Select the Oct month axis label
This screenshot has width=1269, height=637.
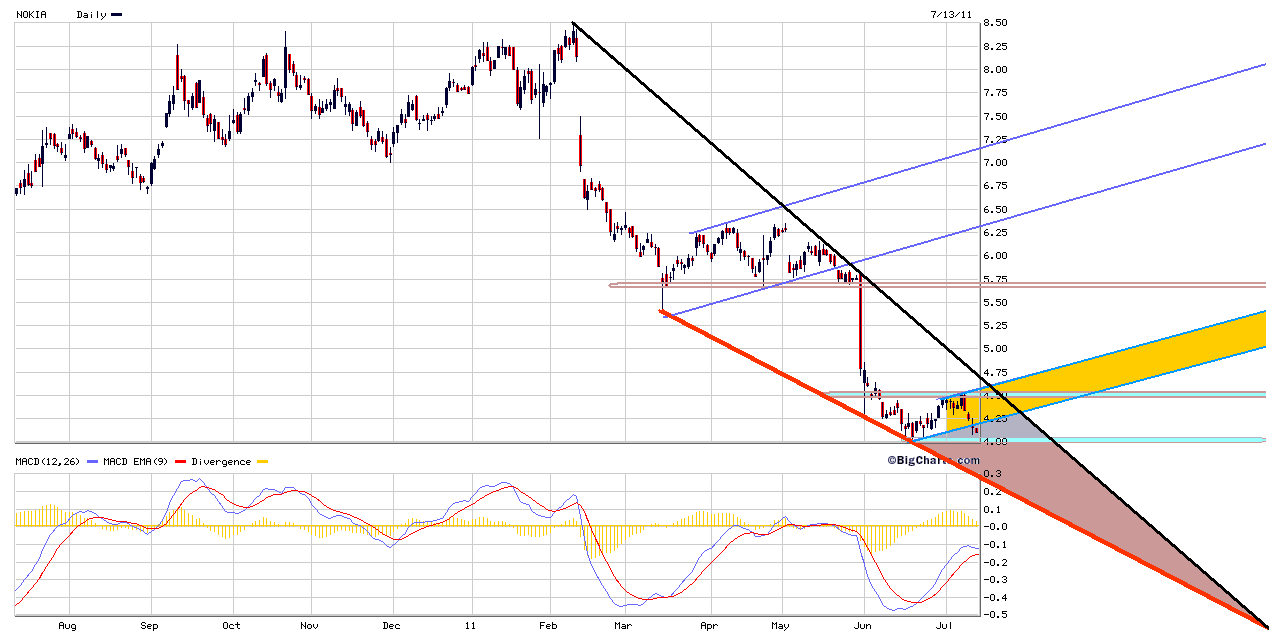(x=231, y=626)
